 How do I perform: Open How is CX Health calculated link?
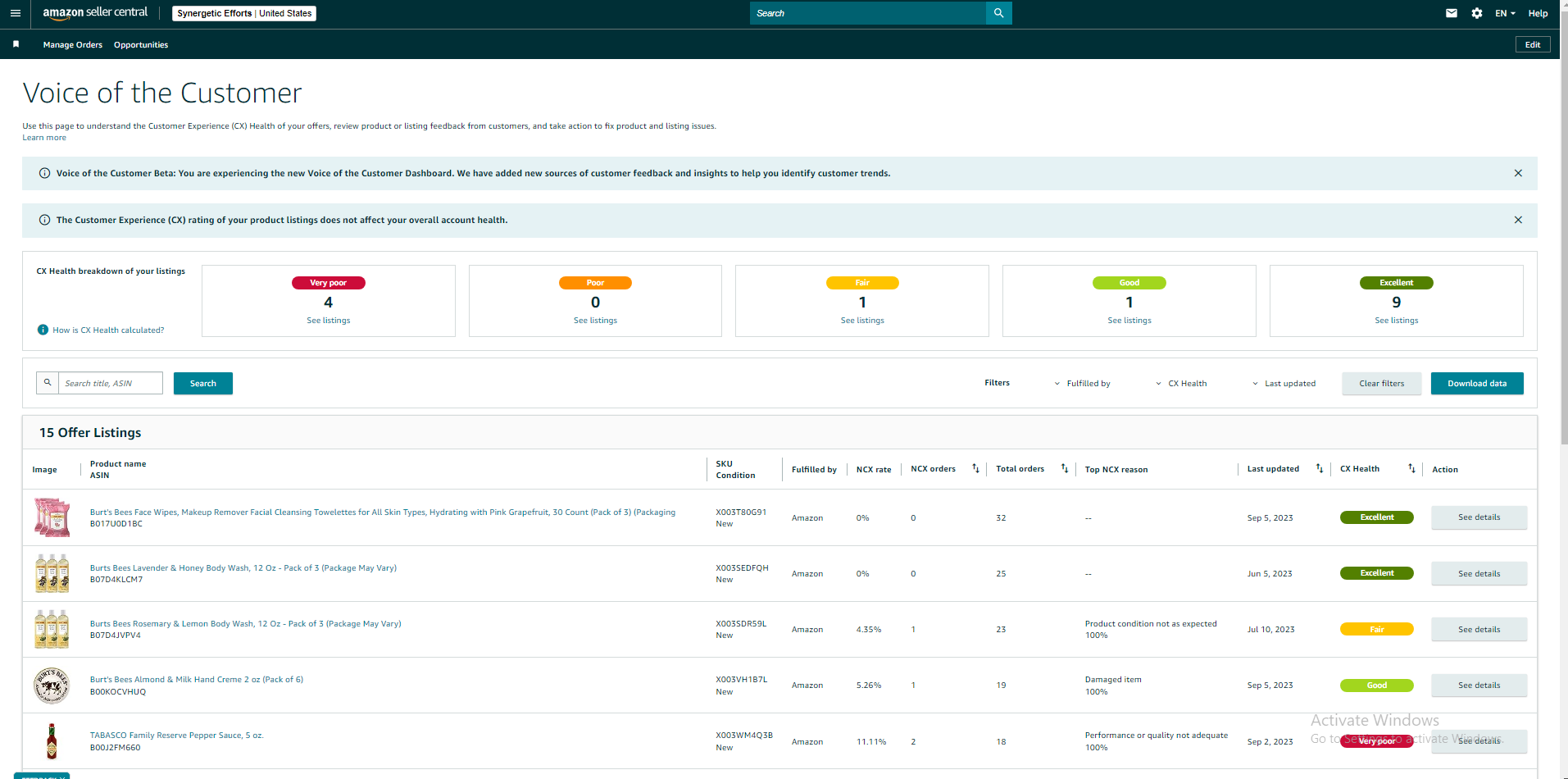(108, 330)
